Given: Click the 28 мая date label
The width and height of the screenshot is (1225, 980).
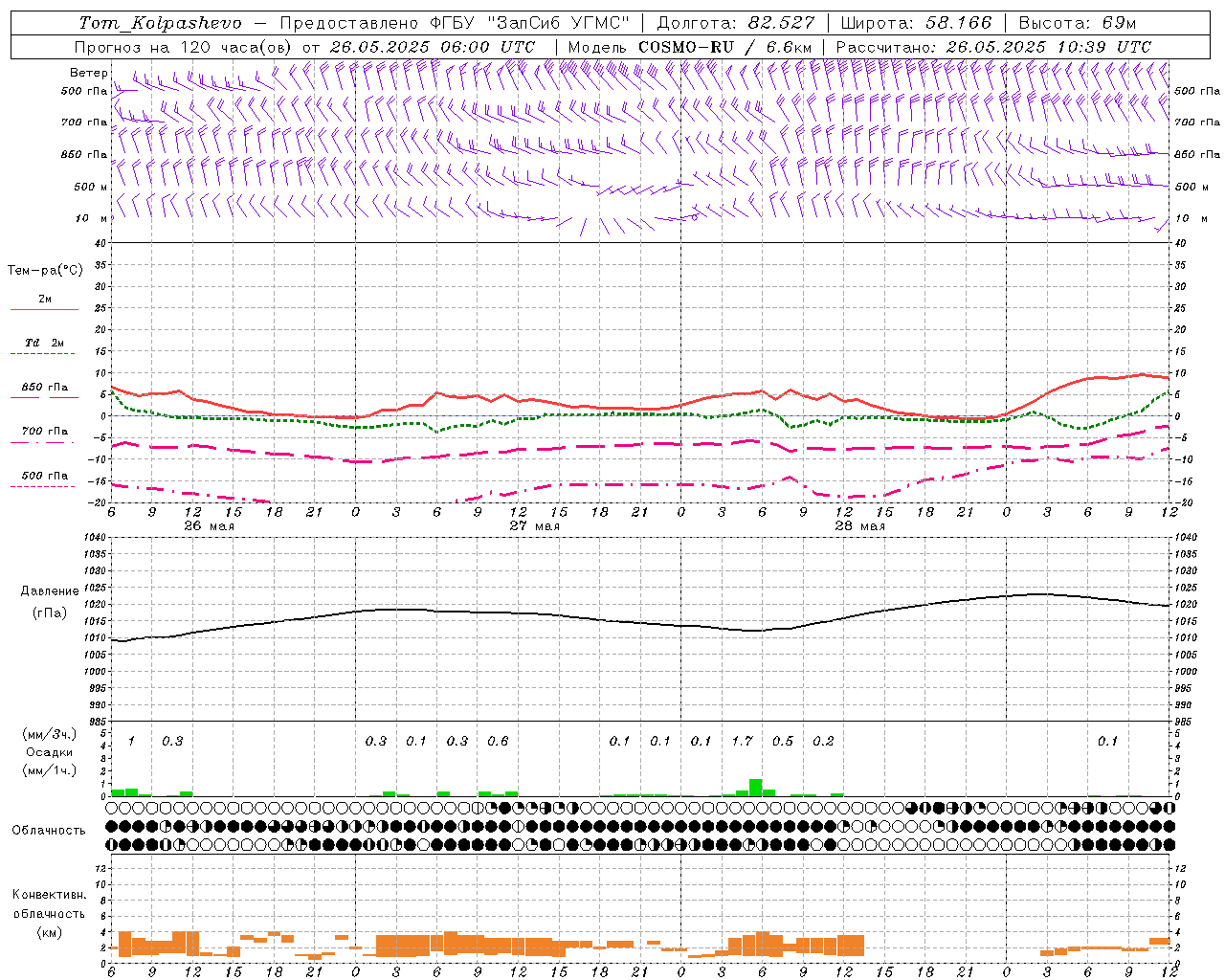Looking at the screenshot, I should click(859, 526).
